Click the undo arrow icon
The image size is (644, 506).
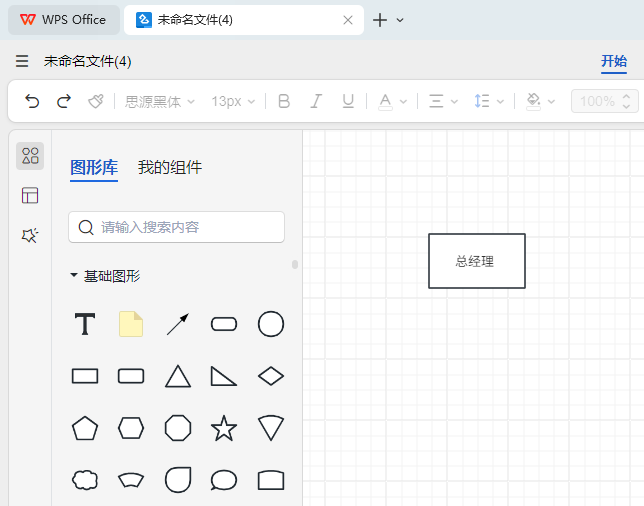point(32,101)
